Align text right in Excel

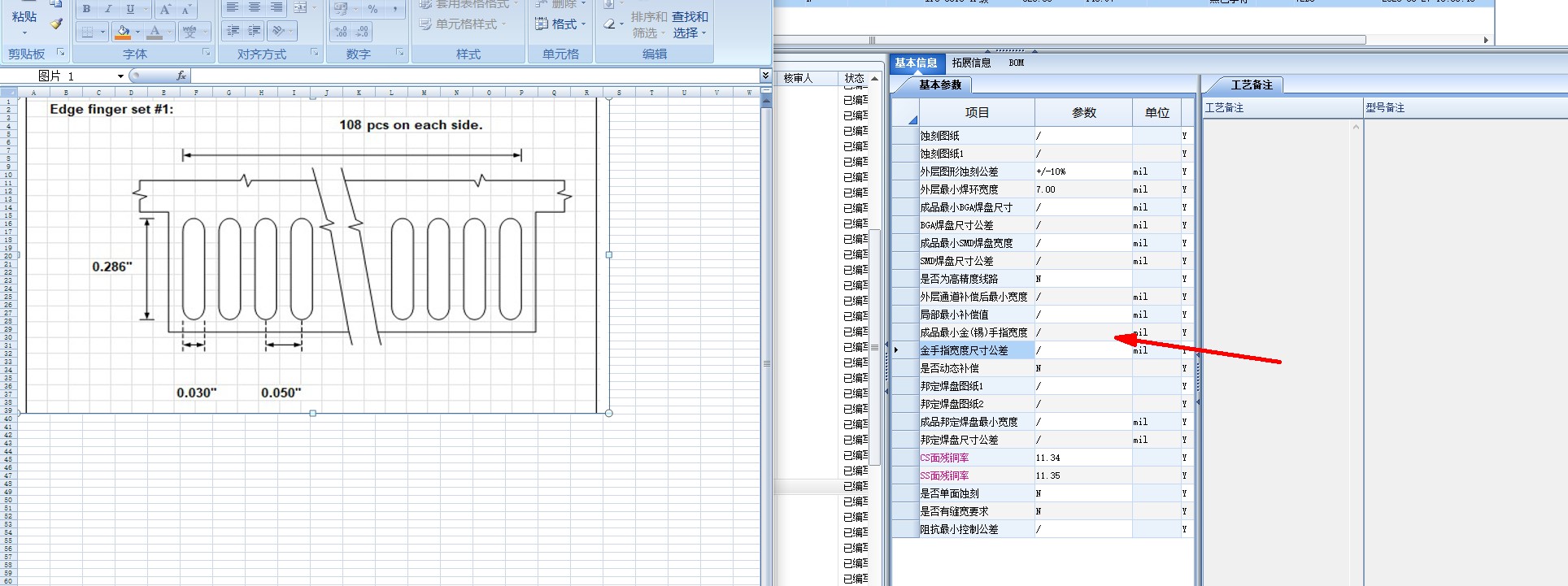point(277,7)
